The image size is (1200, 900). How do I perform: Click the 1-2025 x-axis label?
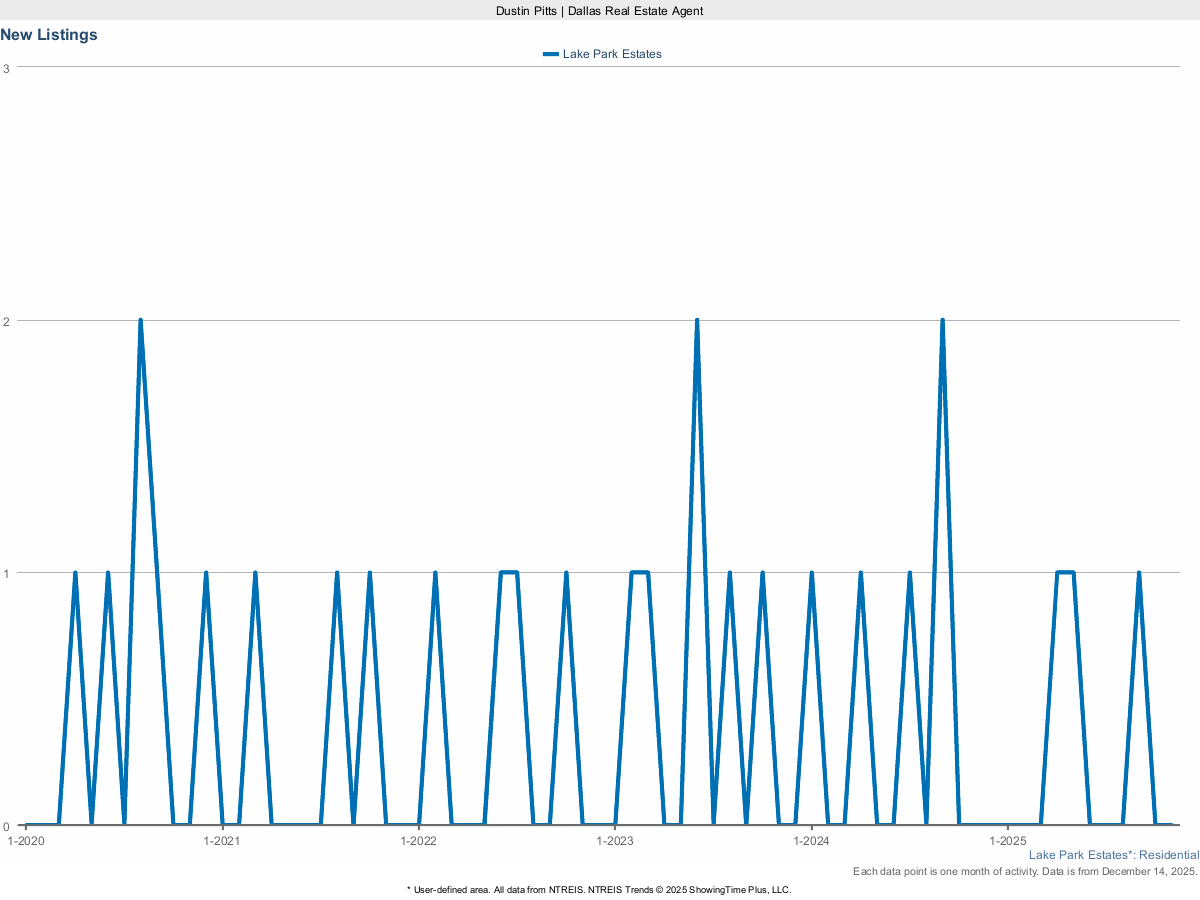point(1007,841)
